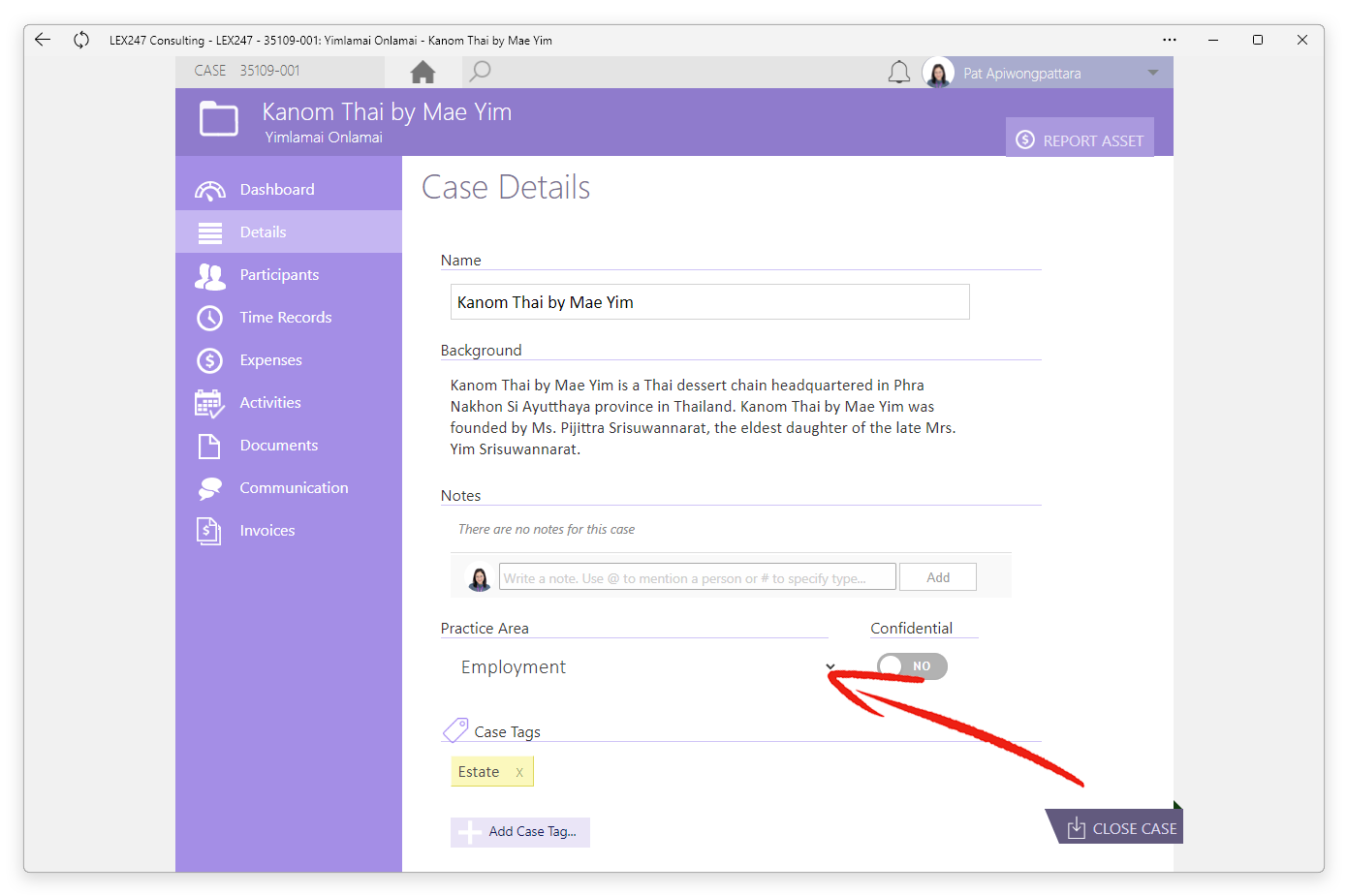Screen dimensions: 1347x896
Task: Maximize the LEX247 window
Action: click(x=1258, y=40)
